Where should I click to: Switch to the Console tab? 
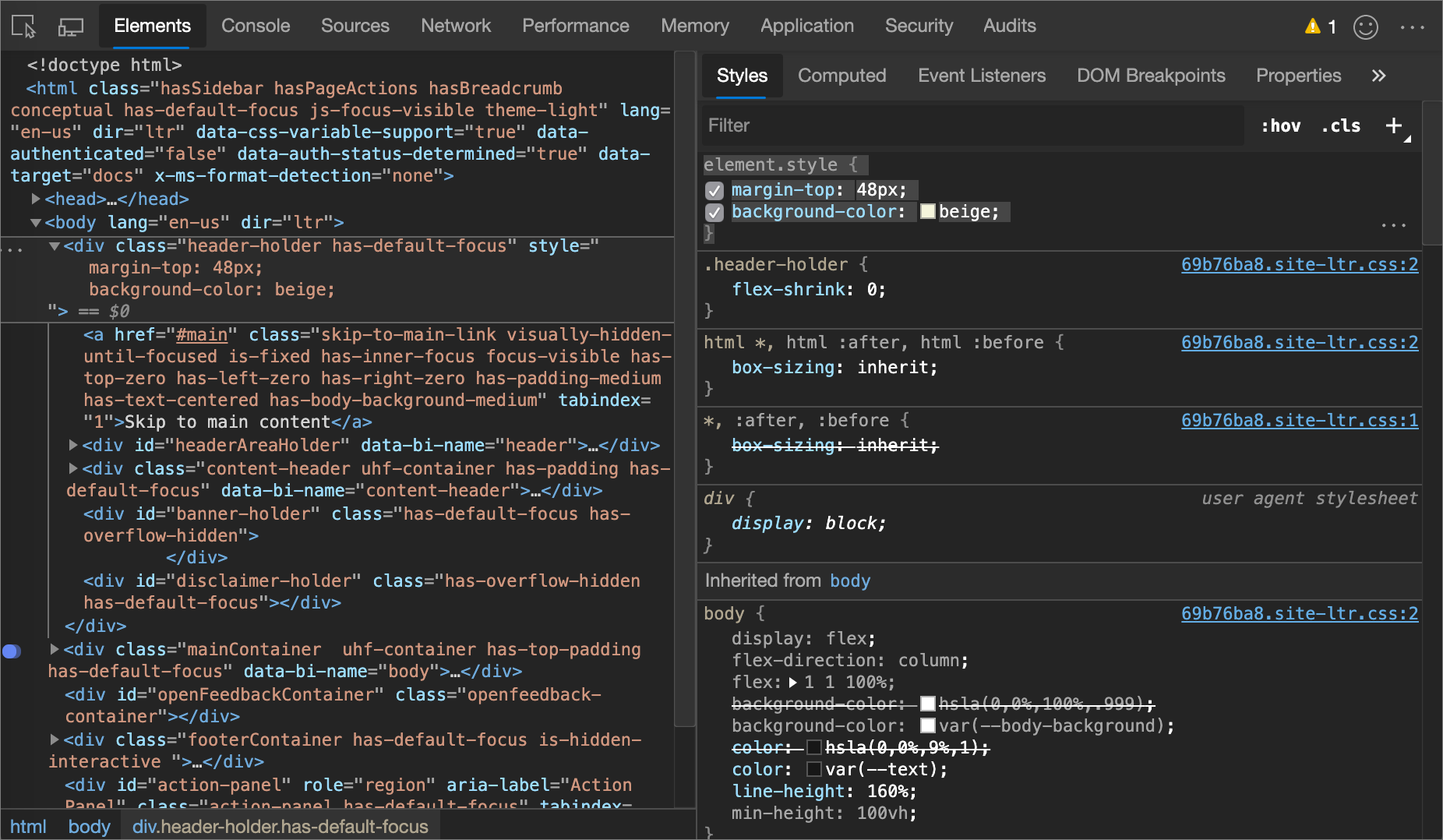(x=256, y=26)
